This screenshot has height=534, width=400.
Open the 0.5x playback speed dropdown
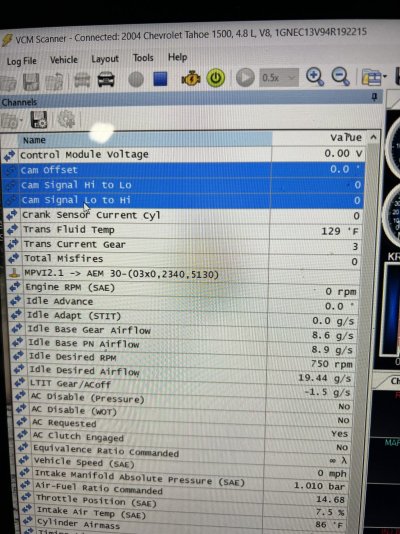tap(279, 78)
